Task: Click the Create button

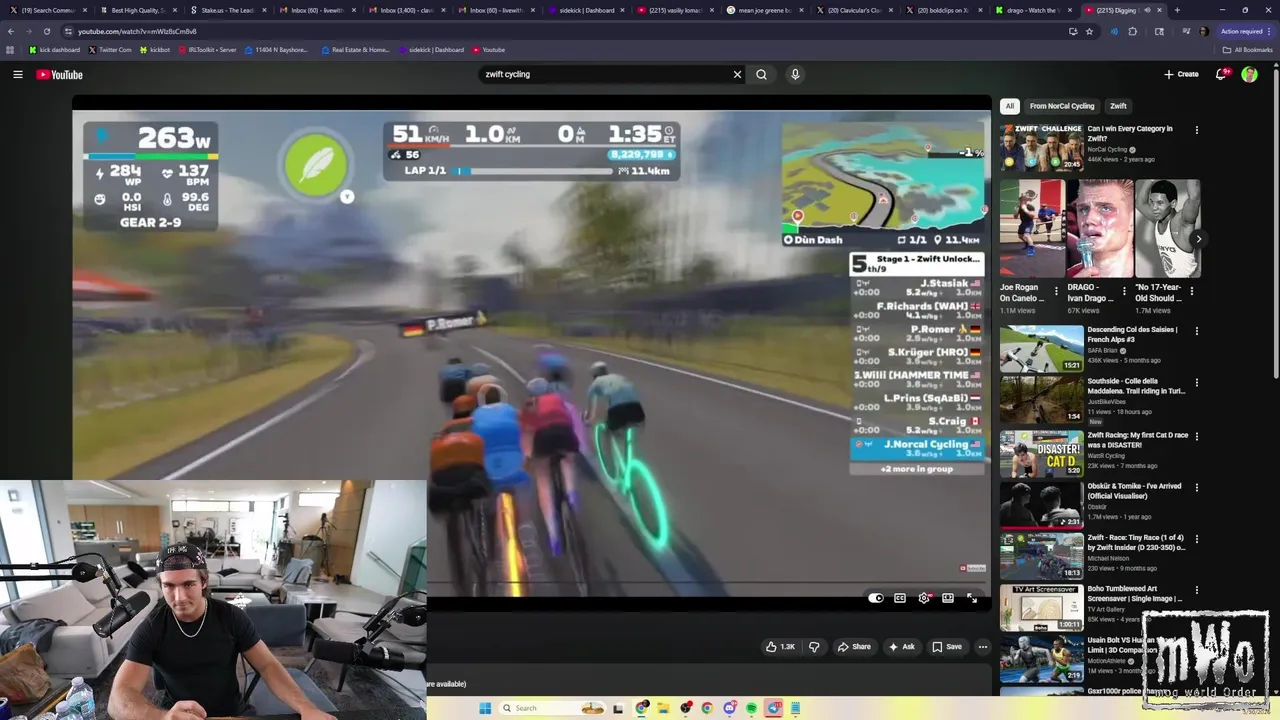Action: coord(1181,74)
